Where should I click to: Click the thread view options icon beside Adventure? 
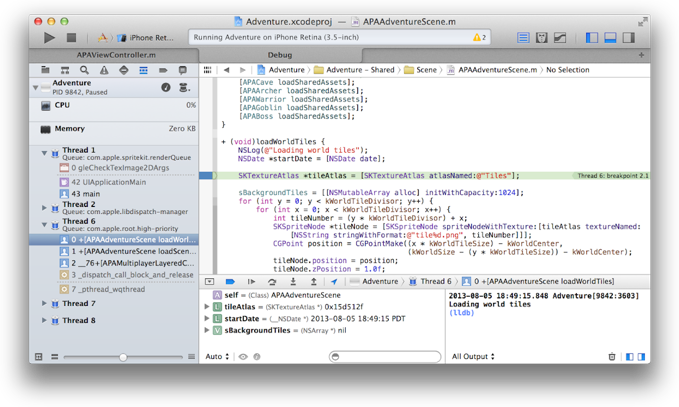(184, 87)
